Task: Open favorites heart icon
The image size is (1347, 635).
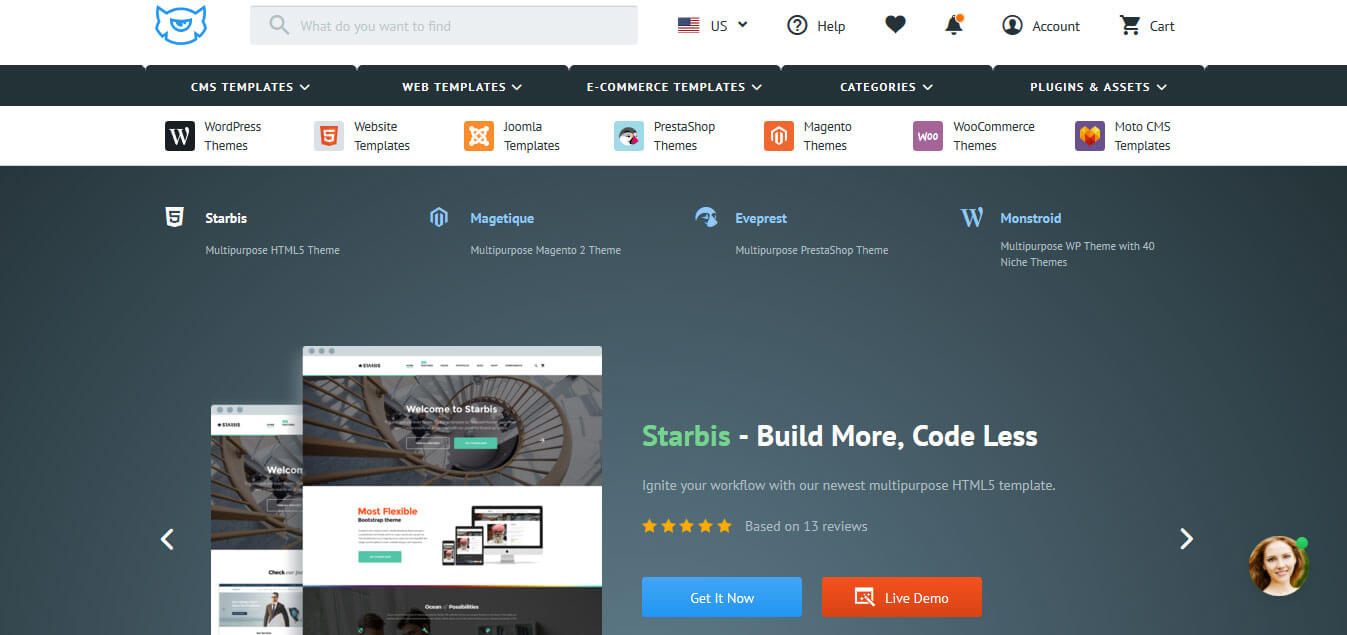Action: [895, 25]
